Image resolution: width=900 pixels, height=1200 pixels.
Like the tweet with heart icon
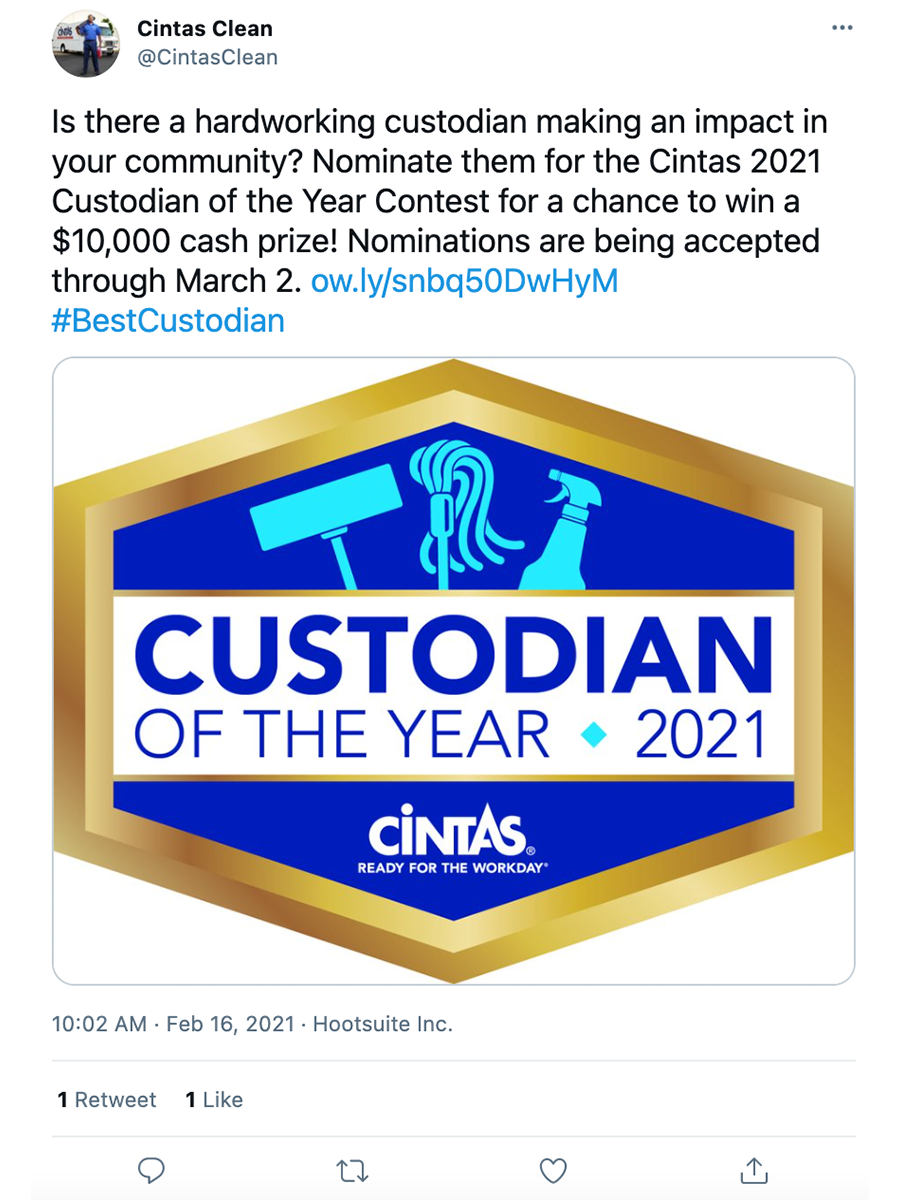553,1170
